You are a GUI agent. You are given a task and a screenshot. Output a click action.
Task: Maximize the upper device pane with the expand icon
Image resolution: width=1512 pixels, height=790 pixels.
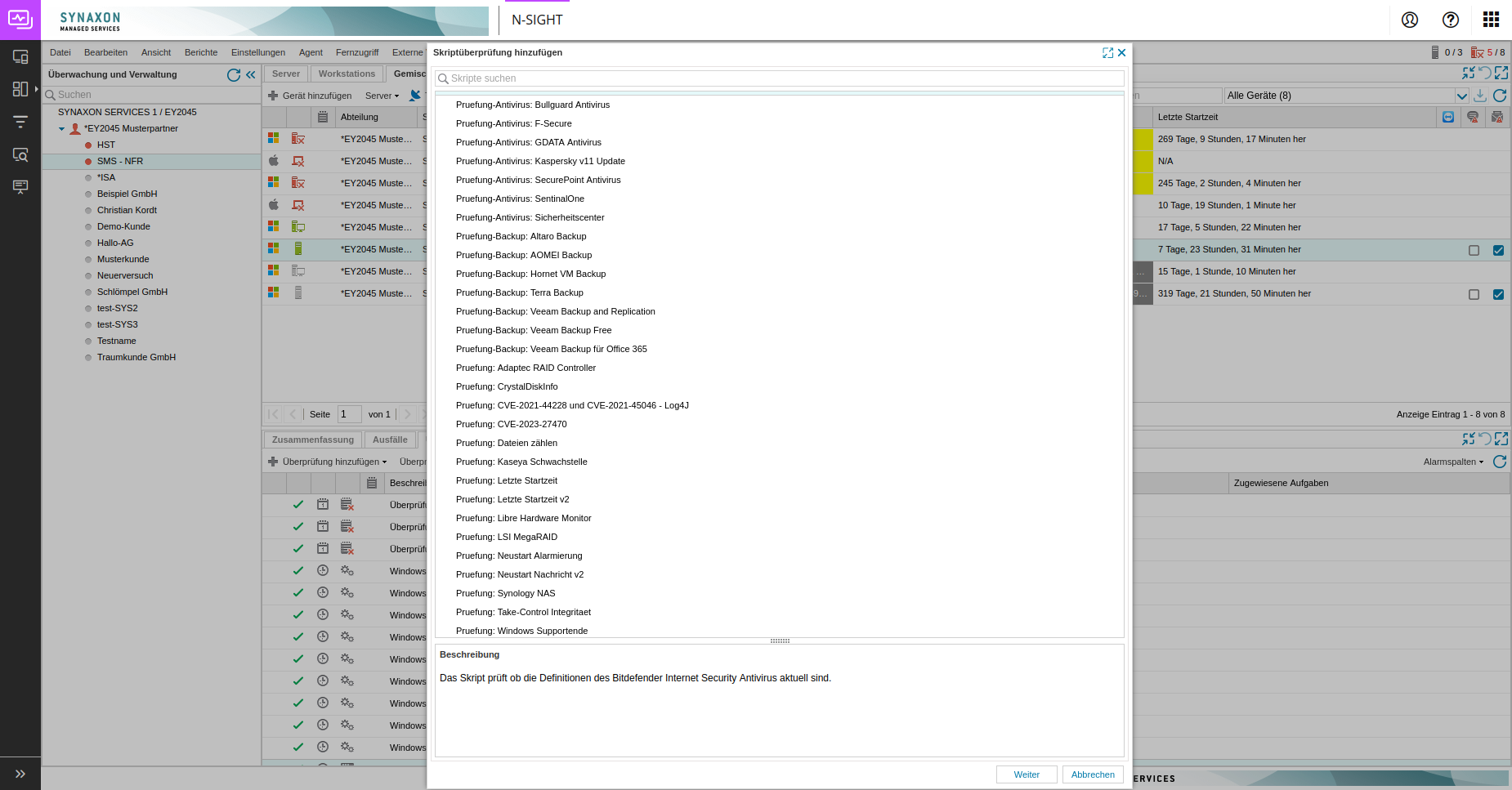(1501, 73)
